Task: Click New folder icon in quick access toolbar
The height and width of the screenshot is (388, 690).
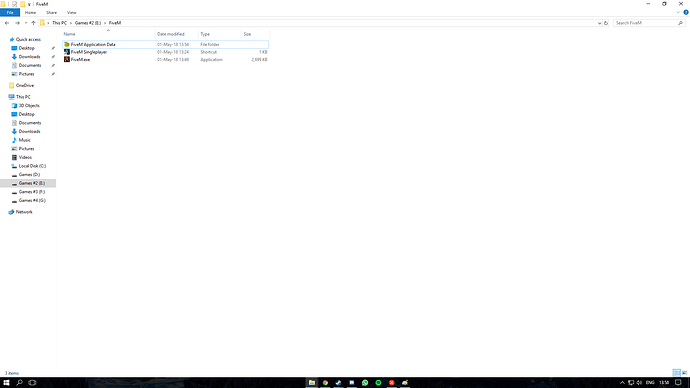Action: tap(22, 4)
